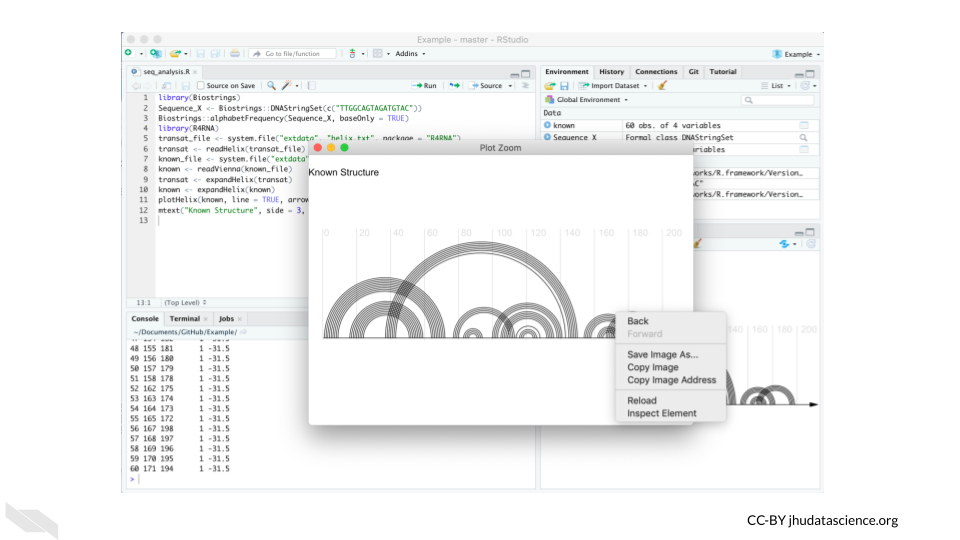Click the Print icon in main toolbar
Image resolution: width=960 pixels, height=540 pixels.
click(234, 53)
